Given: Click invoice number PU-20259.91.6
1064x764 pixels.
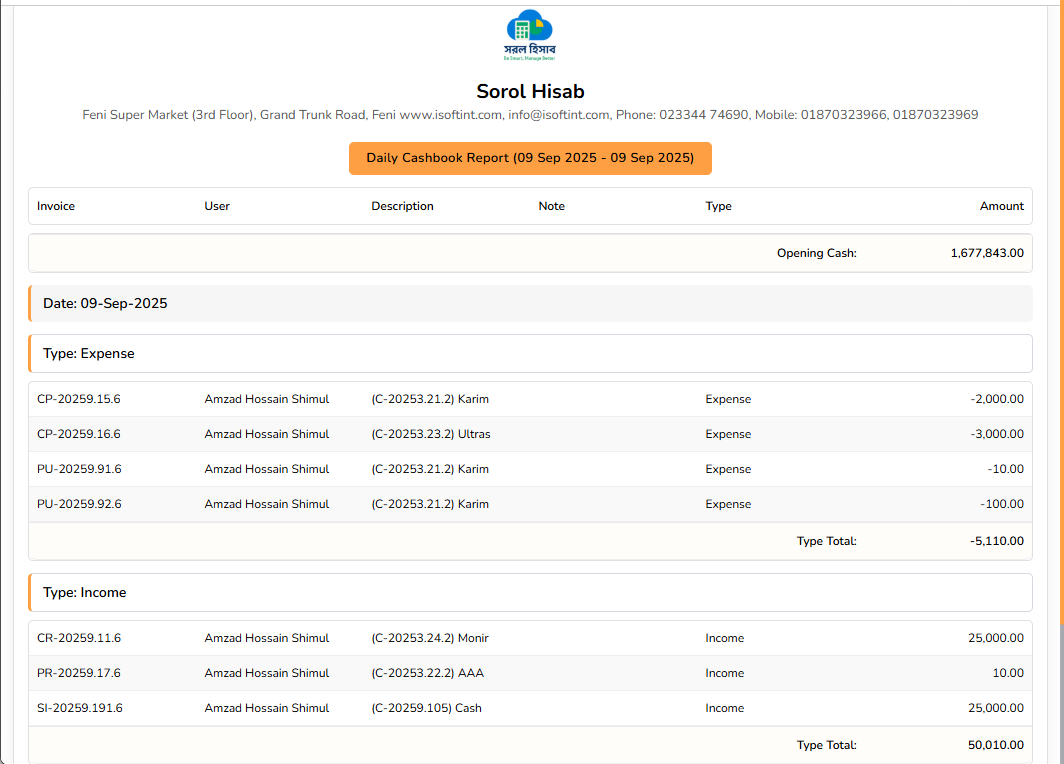Looking at the screenshot, I should click(79, 469).
